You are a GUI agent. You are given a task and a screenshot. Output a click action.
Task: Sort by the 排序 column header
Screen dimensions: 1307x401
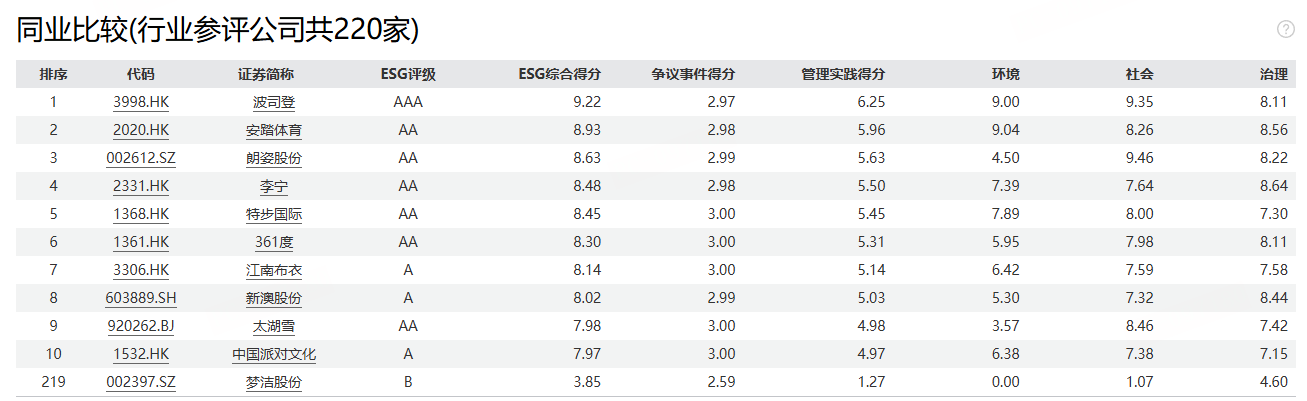(x=54, y=74)
